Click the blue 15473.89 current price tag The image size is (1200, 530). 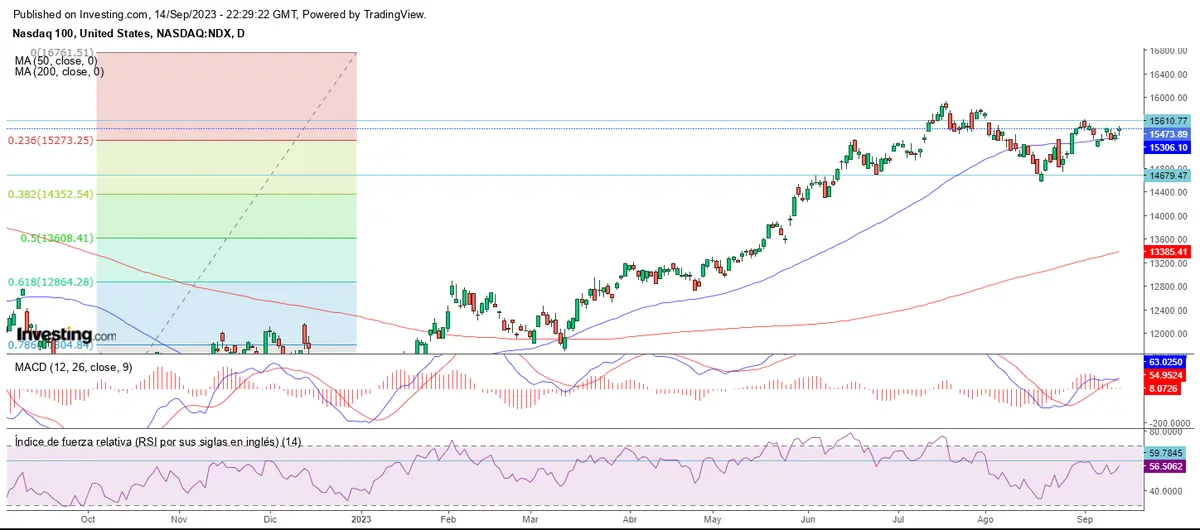(x=1167, y=134)
